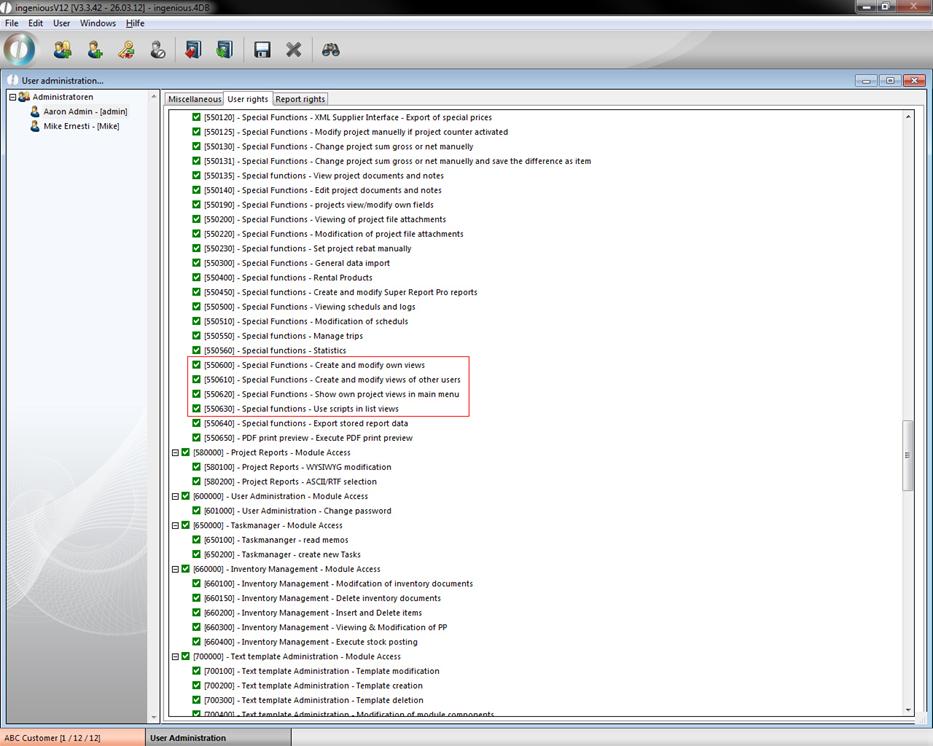The height and width of the screenshot is (746, 933).
Task: Uncheck 601000 Change password checkbox
Action: coord(197,511)
